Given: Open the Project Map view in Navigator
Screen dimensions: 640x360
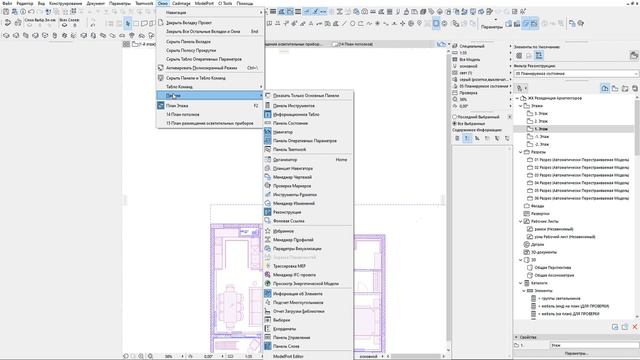Looking at the screenshot, I should 605,88.
